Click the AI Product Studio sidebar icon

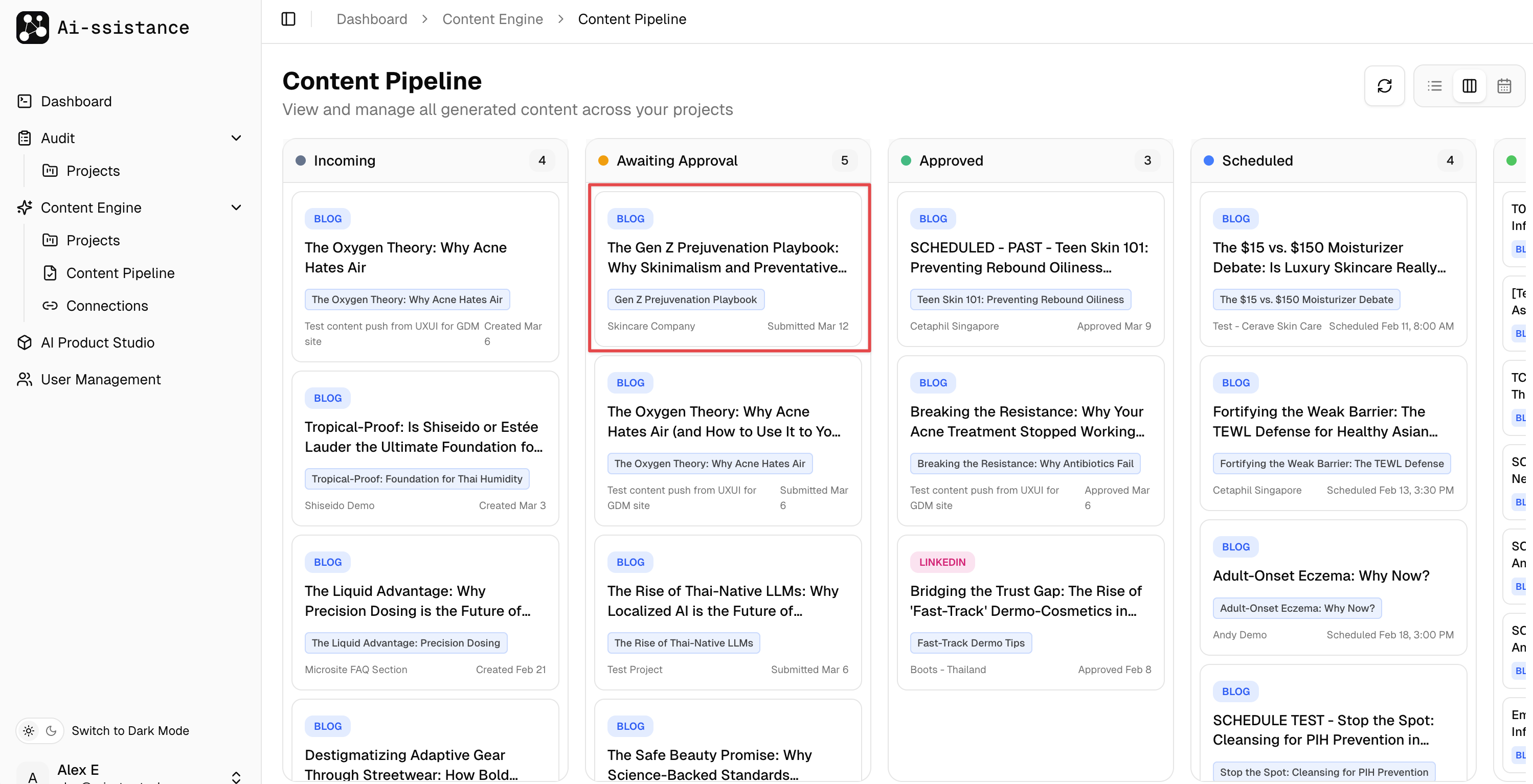(x=25, y=342)
